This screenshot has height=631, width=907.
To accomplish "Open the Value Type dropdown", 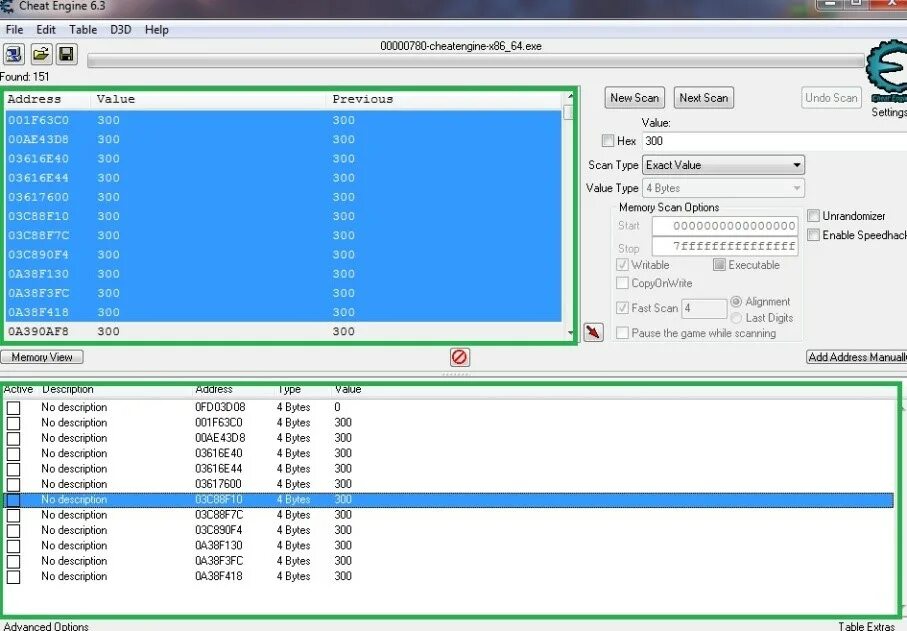I will click(723, 188).
